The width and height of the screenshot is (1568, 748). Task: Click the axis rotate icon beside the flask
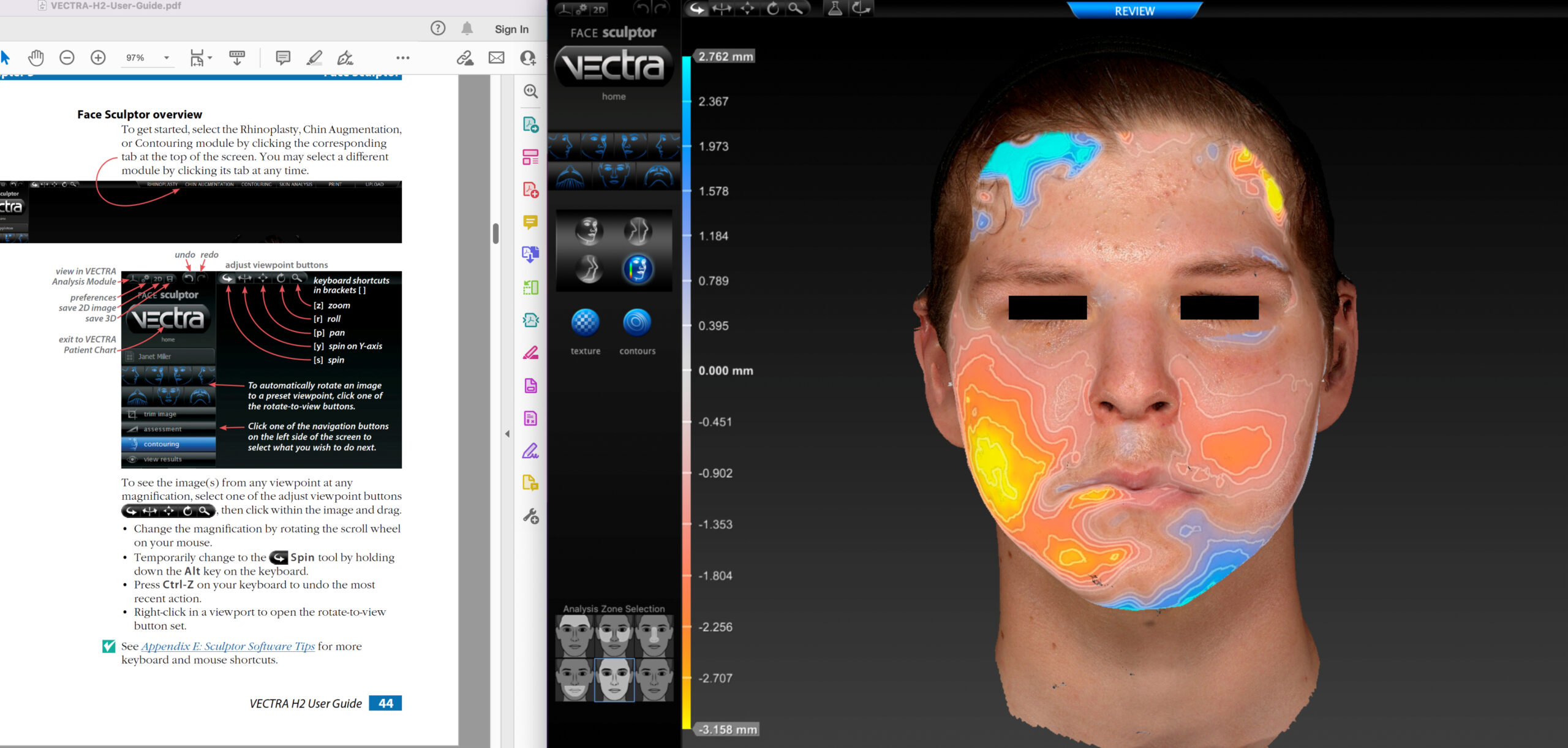coord(861,9)
